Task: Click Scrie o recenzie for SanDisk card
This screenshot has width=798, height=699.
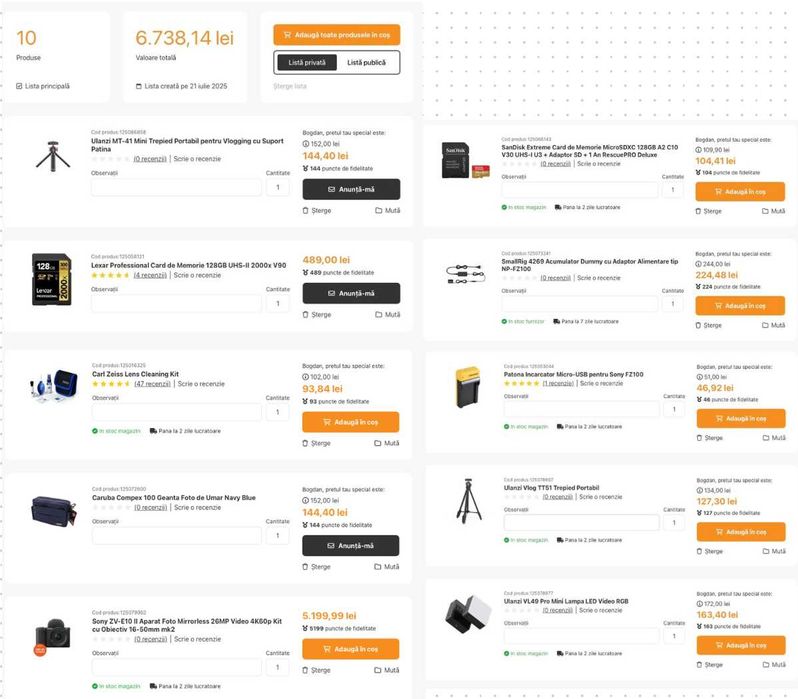Action: 598,163
